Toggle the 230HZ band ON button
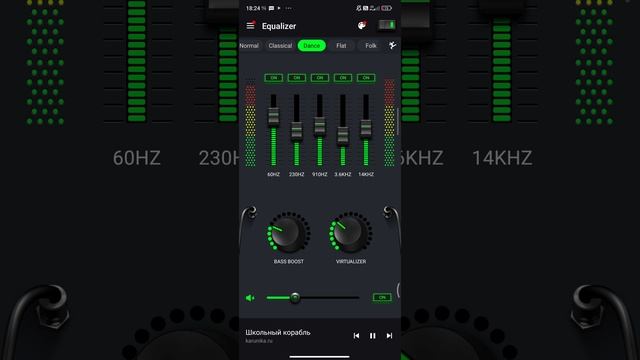Viewport: 640px width, 360px height. (x=297, y=78)
